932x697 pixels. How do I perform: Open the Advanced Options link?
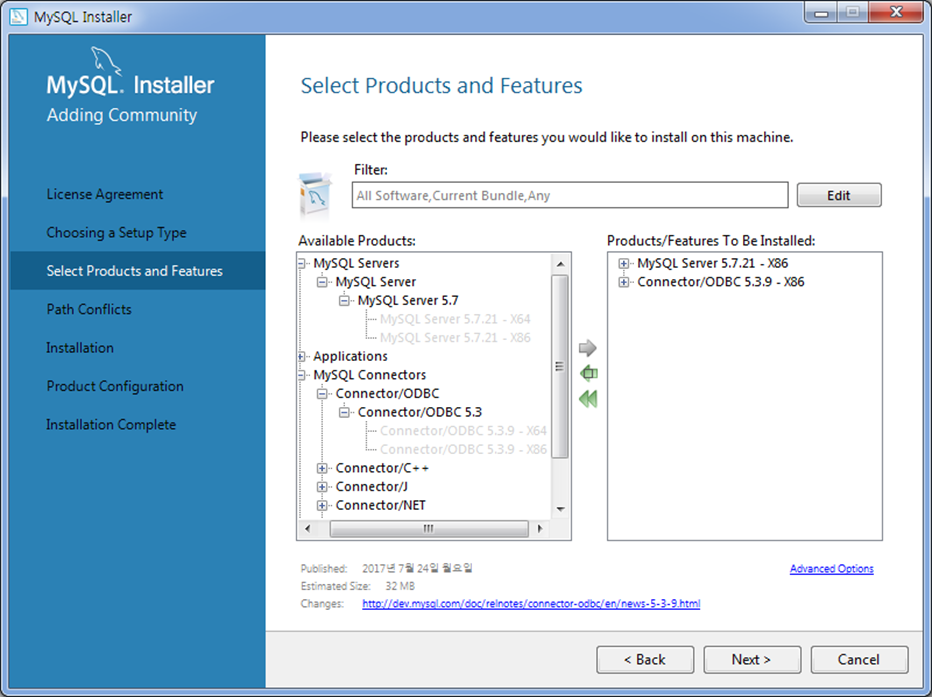tap(832, 569)
